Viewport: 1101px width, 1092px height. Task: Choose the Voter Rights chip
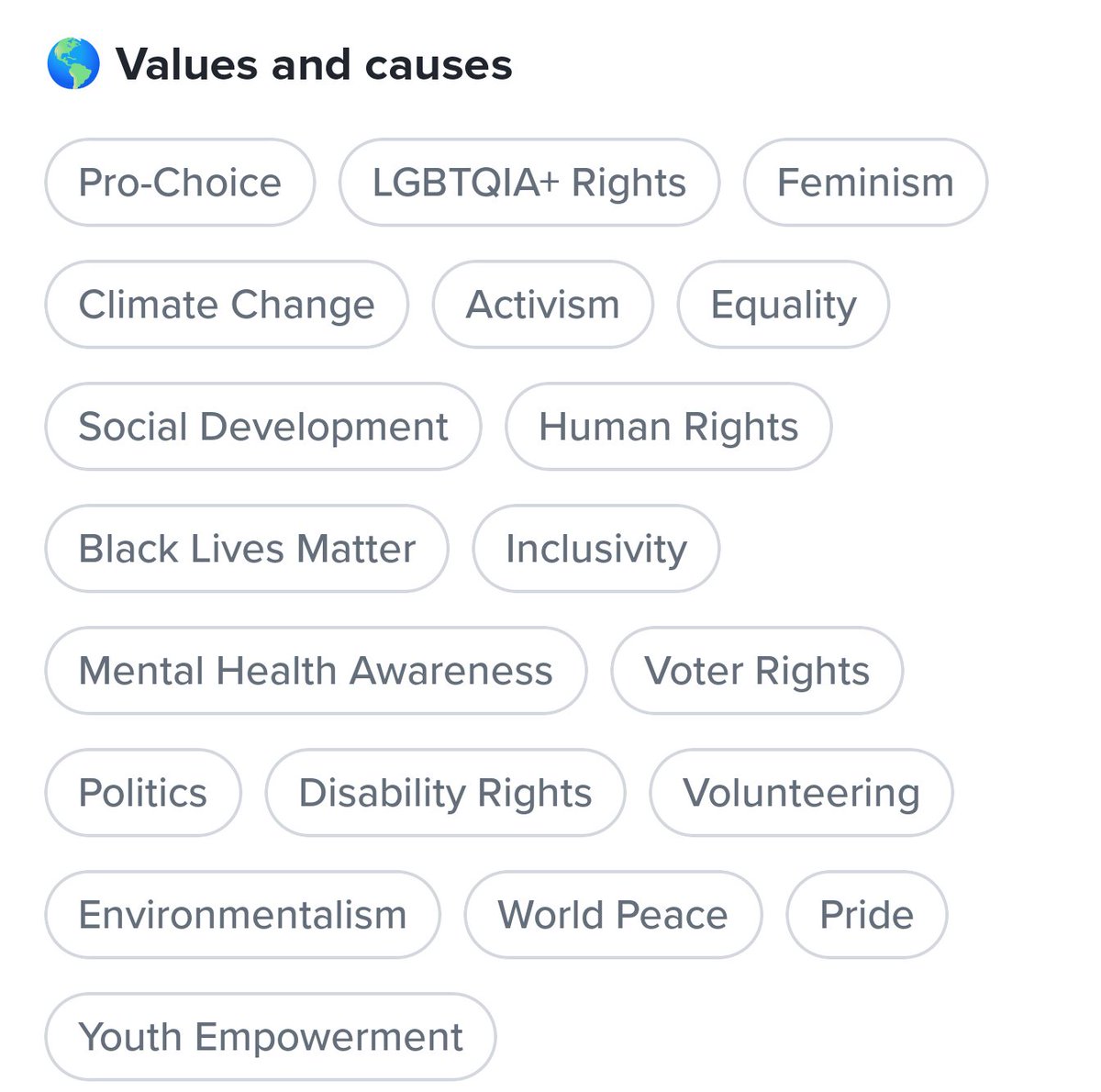click(x=757, y=670)
